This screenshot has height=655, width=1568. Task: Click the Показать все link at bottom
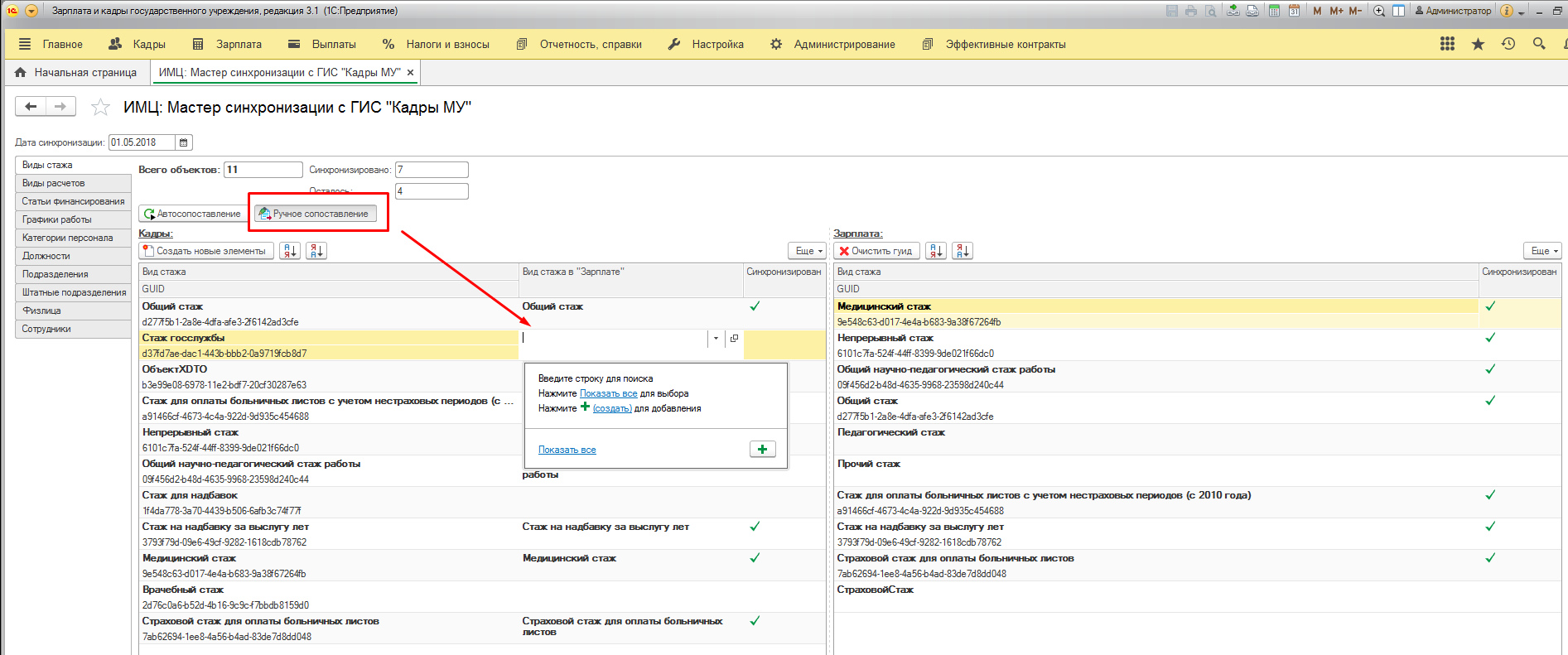(x=567, y=450)
